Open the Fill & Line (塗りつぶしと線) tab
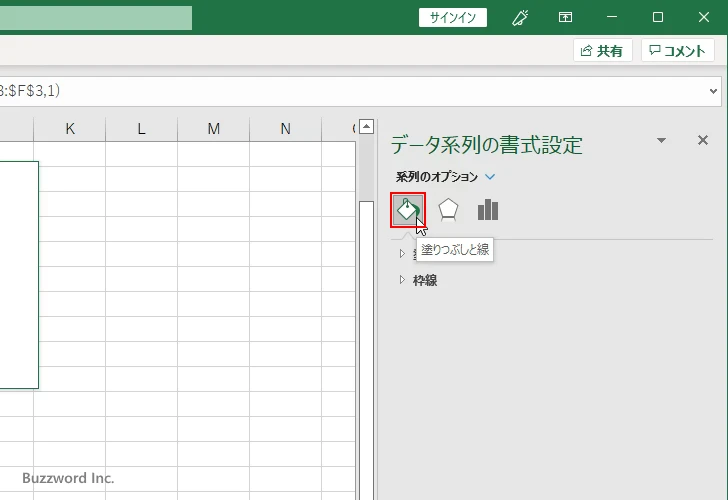Image resolution: width=728 pixels, height=500 pixels. click(408, 210)
